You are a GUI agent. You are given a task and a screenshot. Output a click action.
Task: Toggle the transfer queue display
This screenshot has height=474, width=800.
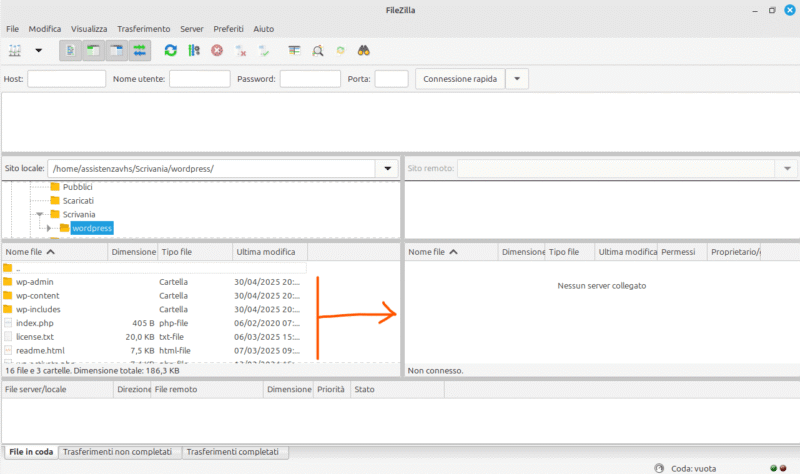pos(139,51)
